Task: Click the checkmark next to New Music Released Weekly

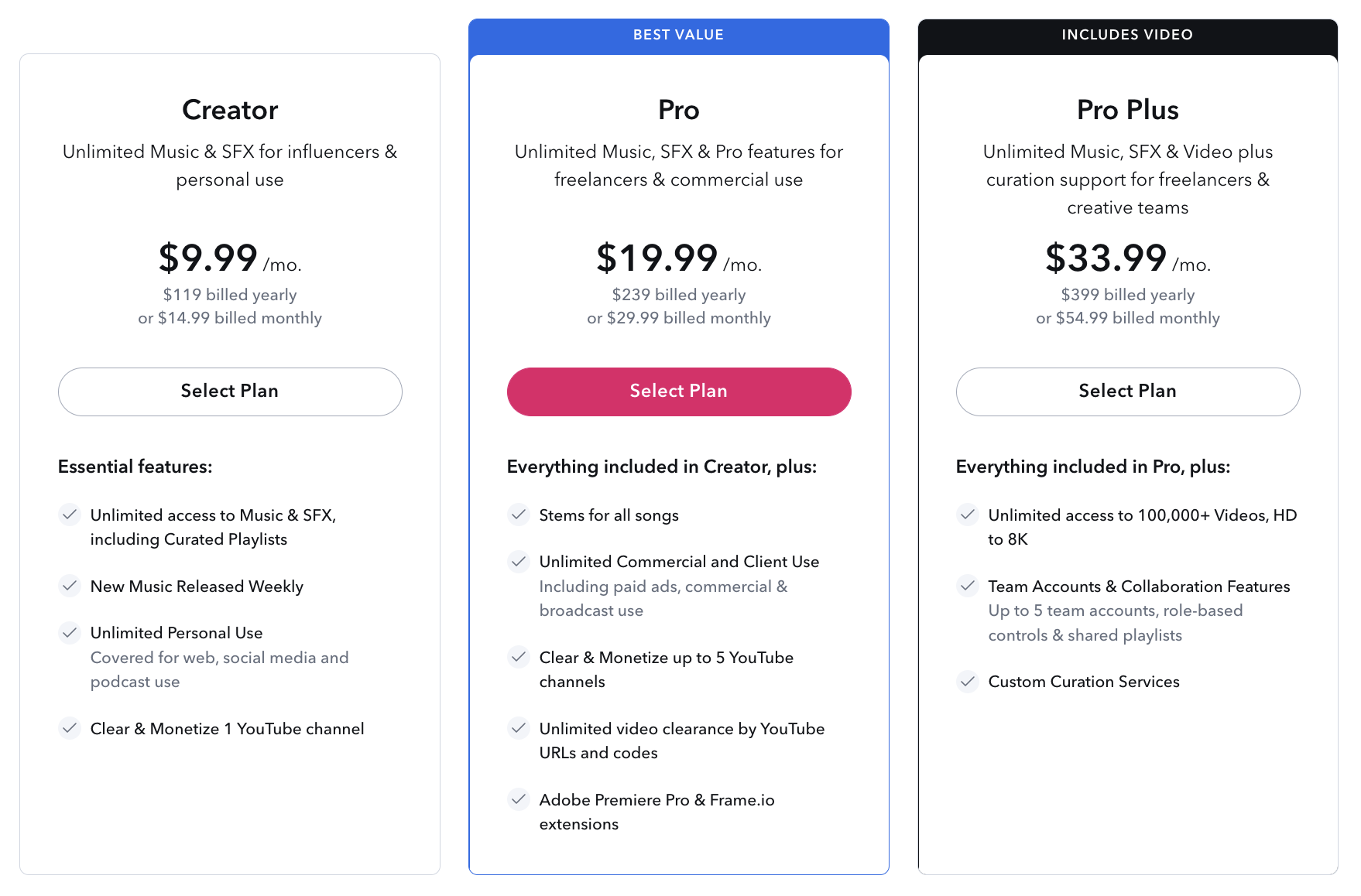Action: coord(70,586)
